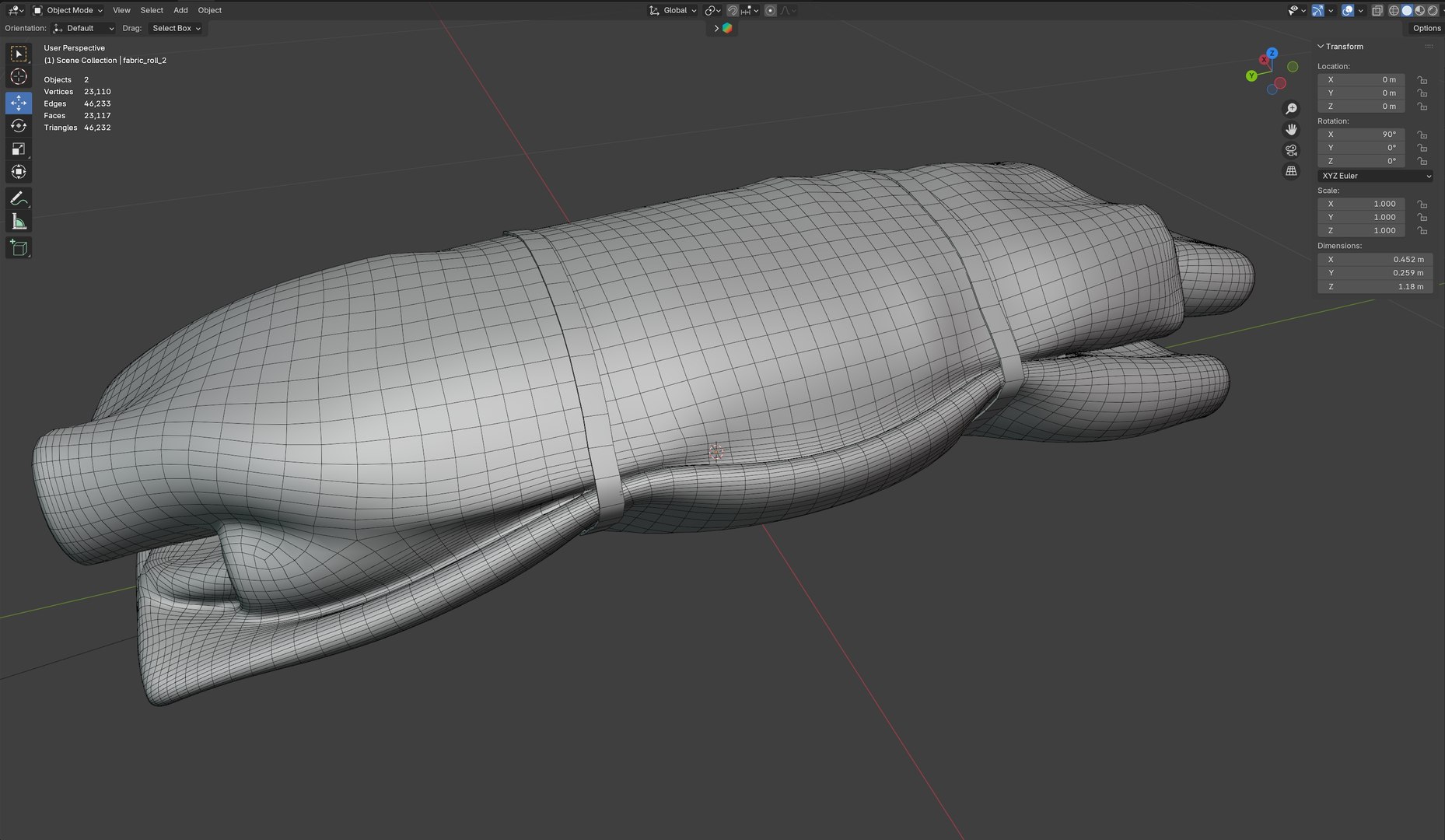1445x840 pixels.
Task: Select the Annotate pencil tool
Action: (x=19, y=199)
